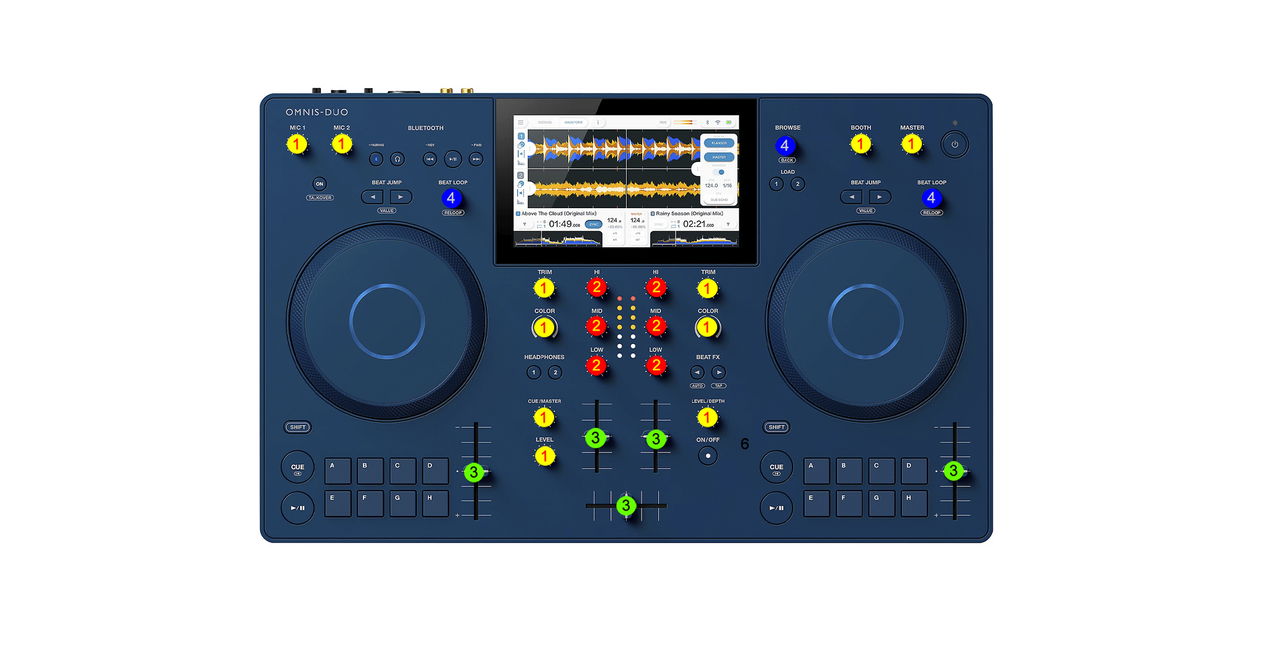Click left deck Beat Jump back arrow
The height and width of the screenshot is (651, 1280).
(x=372, y=197)
